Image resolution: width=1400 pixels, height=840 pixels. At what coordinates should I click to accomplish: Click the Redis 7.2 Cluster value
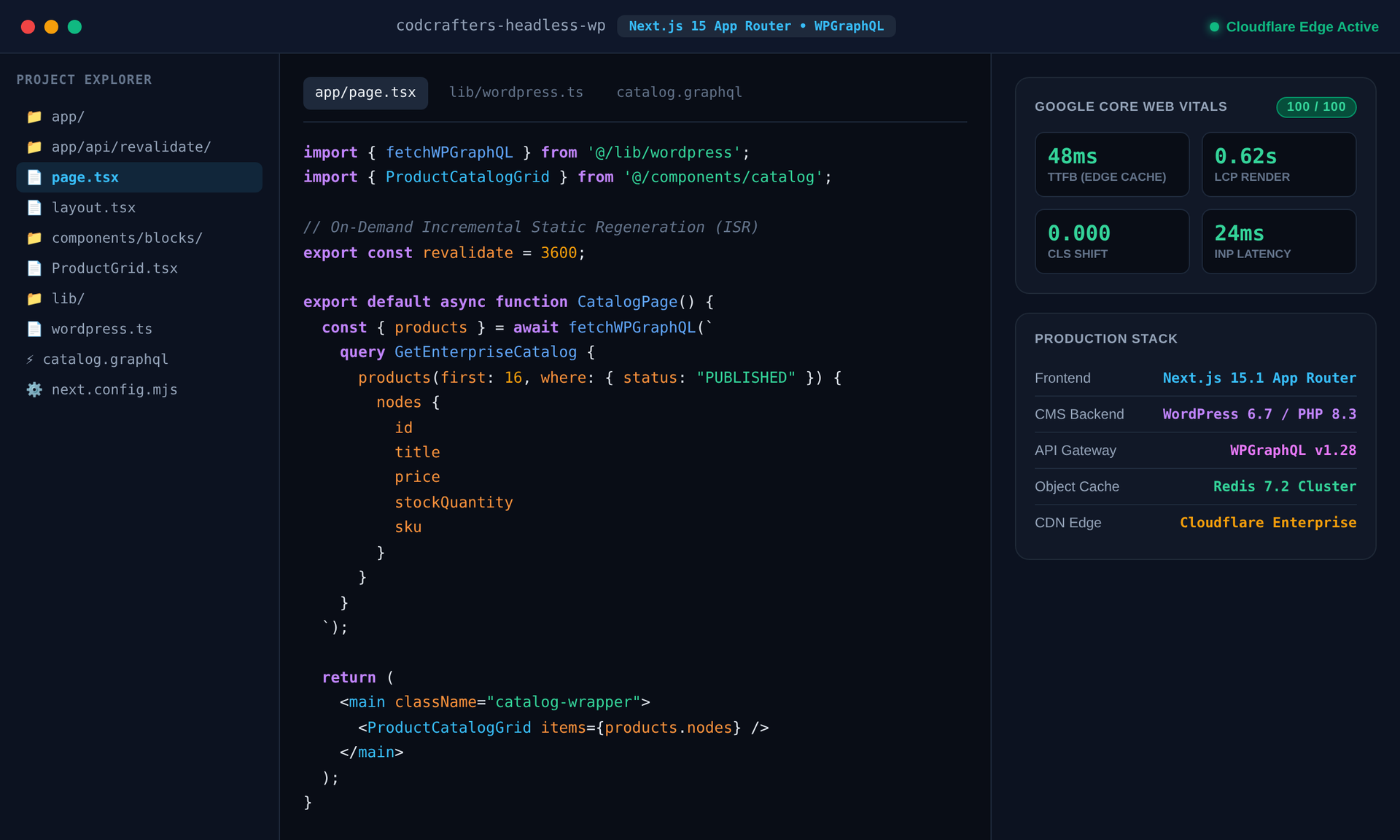pos(1285,486)
